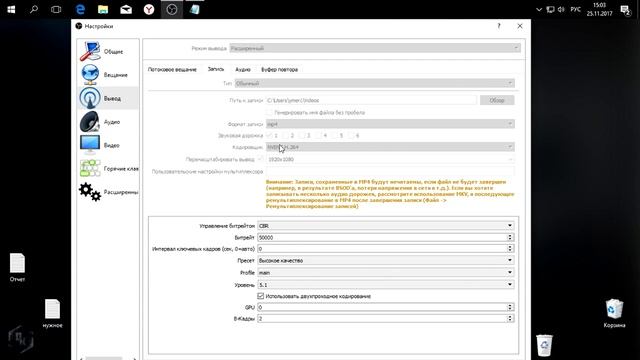Click into the Путь к записи field
Screen dimensions: 640x360
(x=371, y=100)
